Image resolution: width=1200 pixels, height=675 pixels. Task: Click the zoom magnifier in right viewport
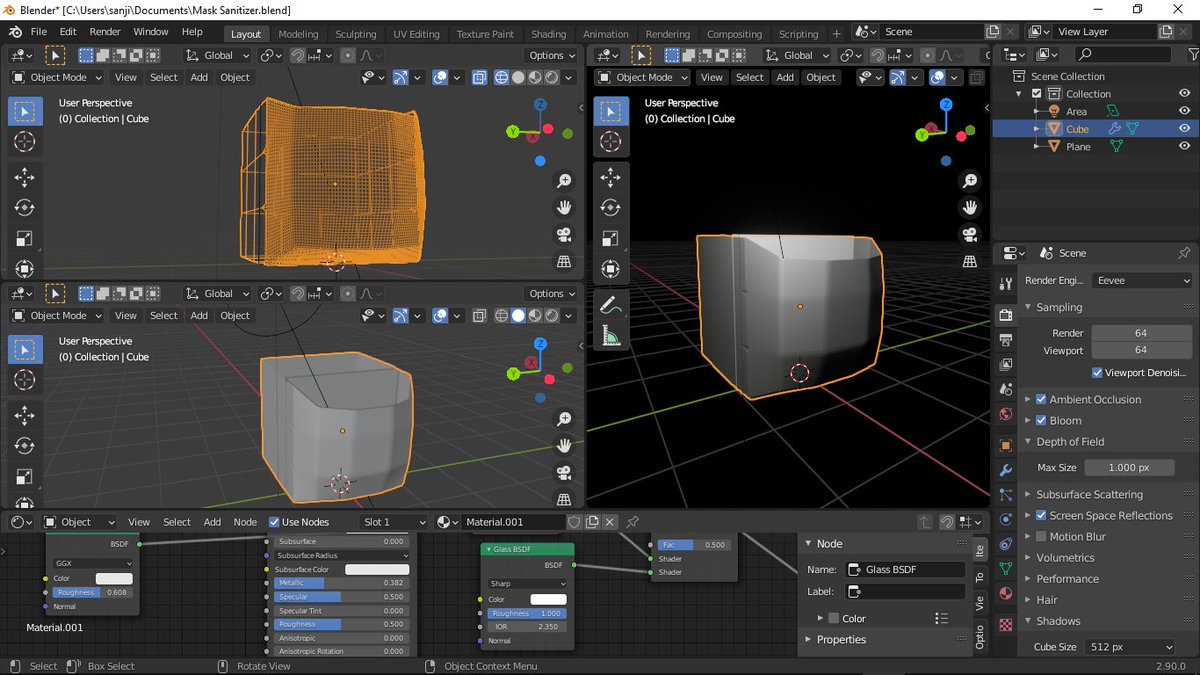point(969,181)
